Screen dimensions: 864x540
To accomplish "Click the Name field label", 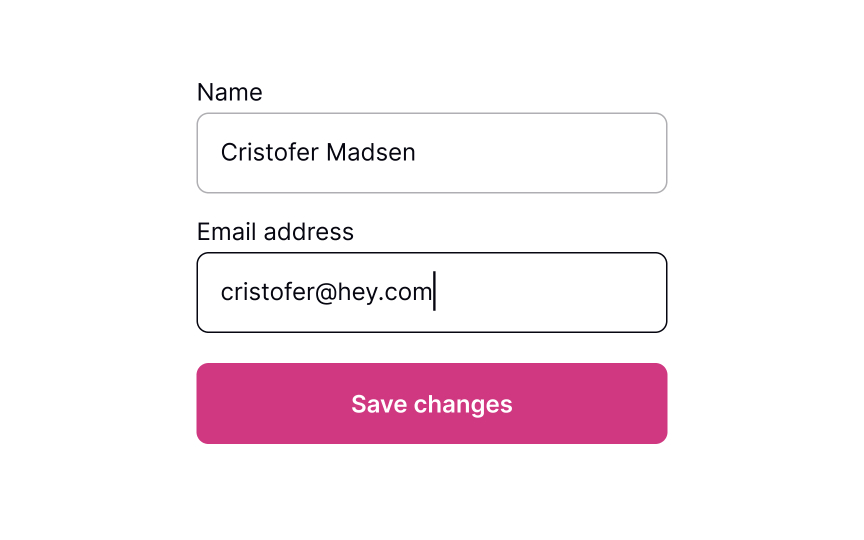I will click(229, 93).
